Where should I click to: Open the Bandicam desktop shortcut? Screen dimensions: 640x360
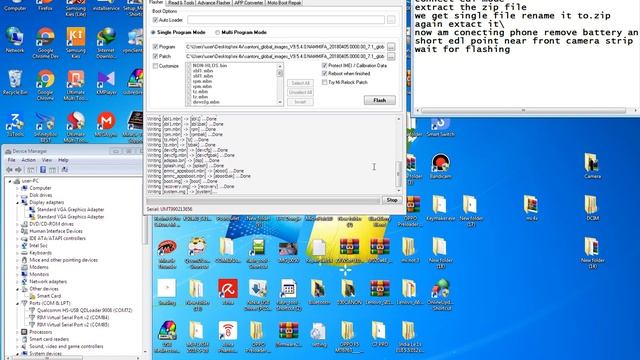440,166
